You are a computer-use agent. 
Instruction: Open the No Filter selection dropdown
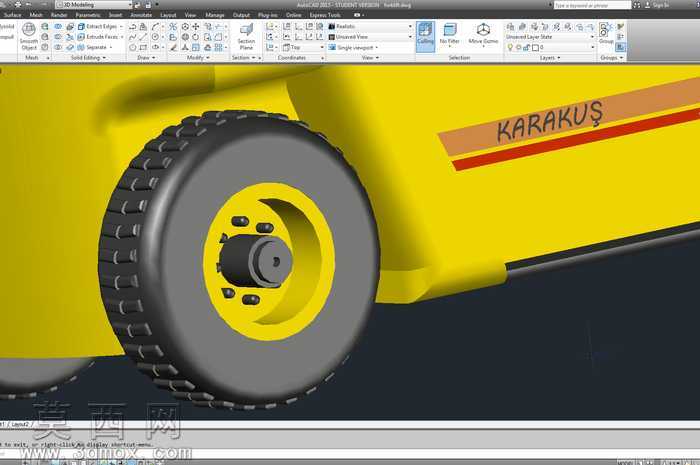(x=450, y=35)
